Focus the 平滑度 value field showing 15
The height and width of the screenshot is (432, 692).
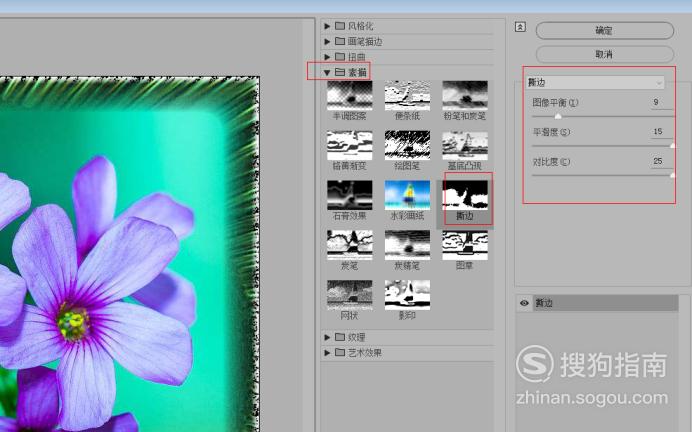coord(661,132)
